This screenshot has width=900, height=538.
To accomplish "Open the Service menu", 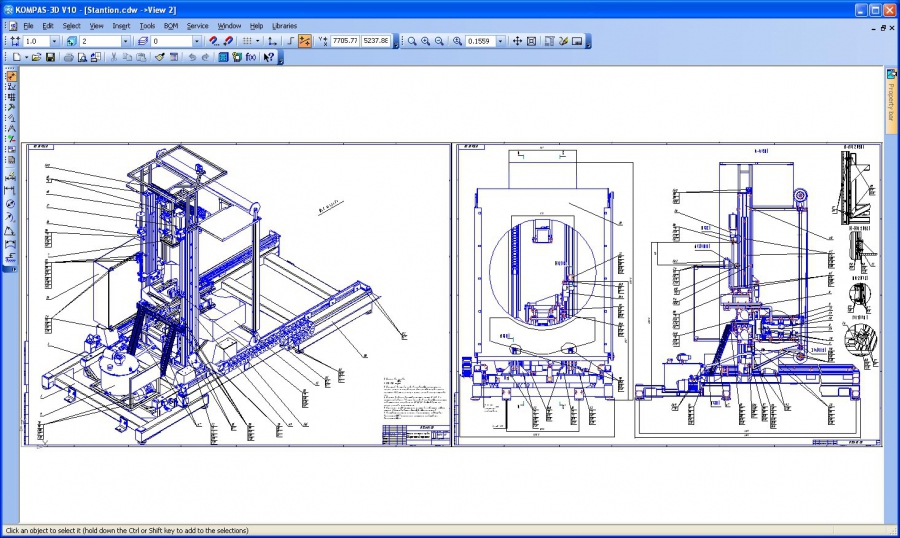I will pyautogui.click(x=198, y=25).
